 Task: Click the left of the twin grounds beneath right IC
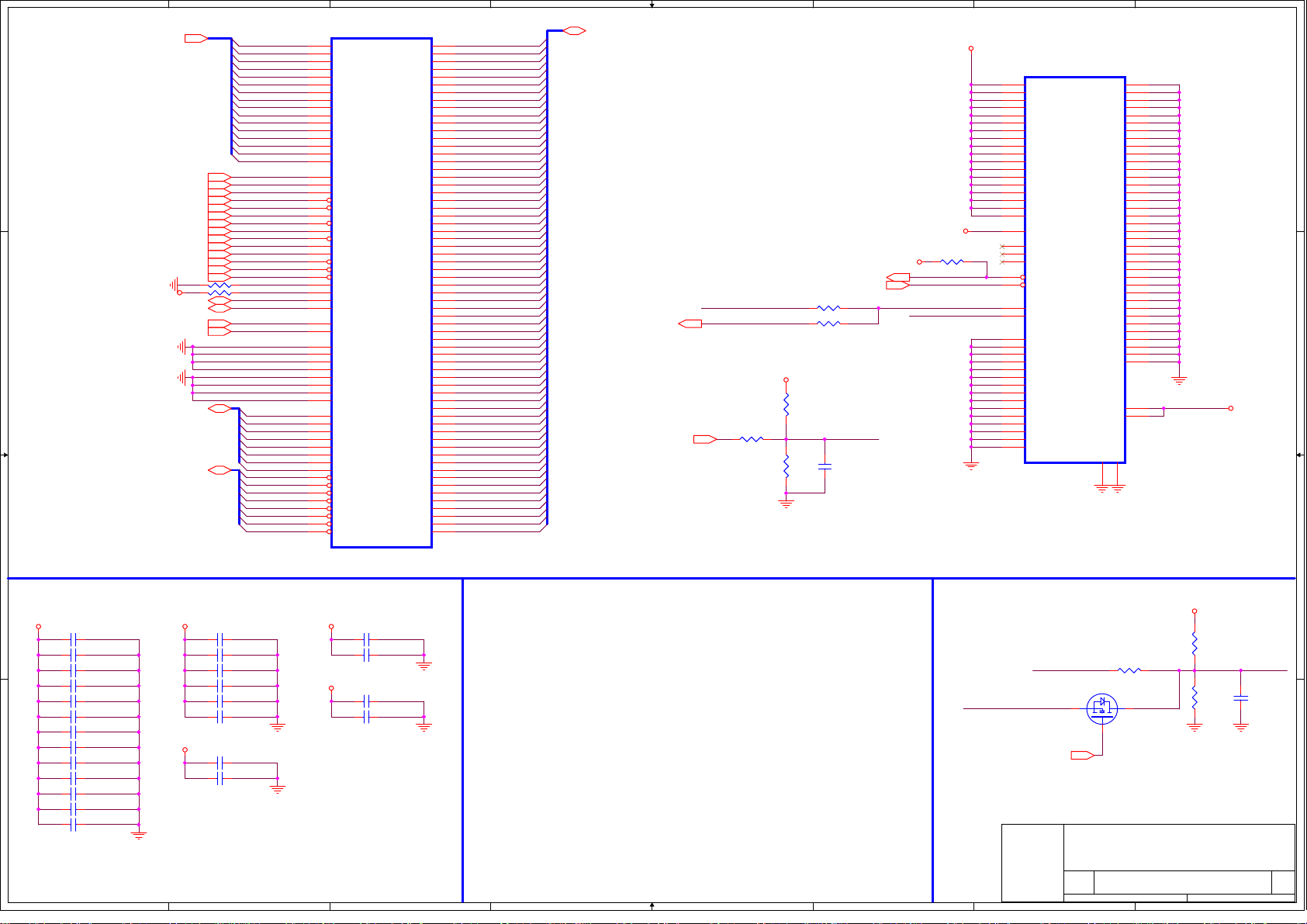click(x=1101, y=488)
